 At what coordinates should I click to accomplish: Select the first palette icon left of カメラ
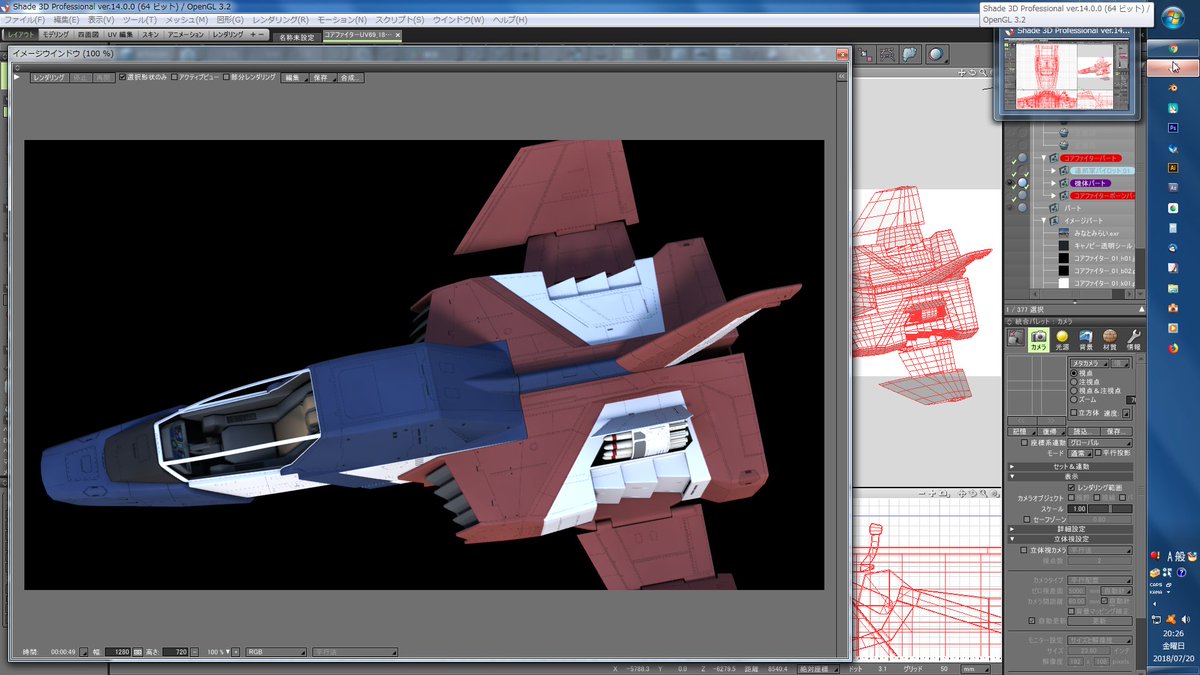pyautogui.click(x=1015, y=340)
